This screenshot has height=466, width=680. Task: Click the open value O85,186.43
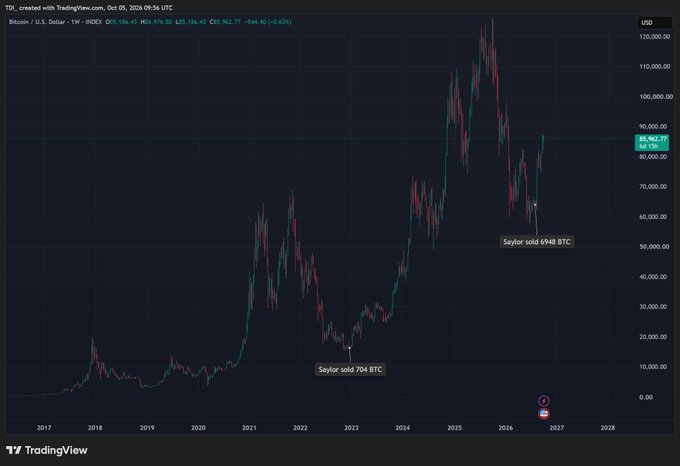coord(121,22)
